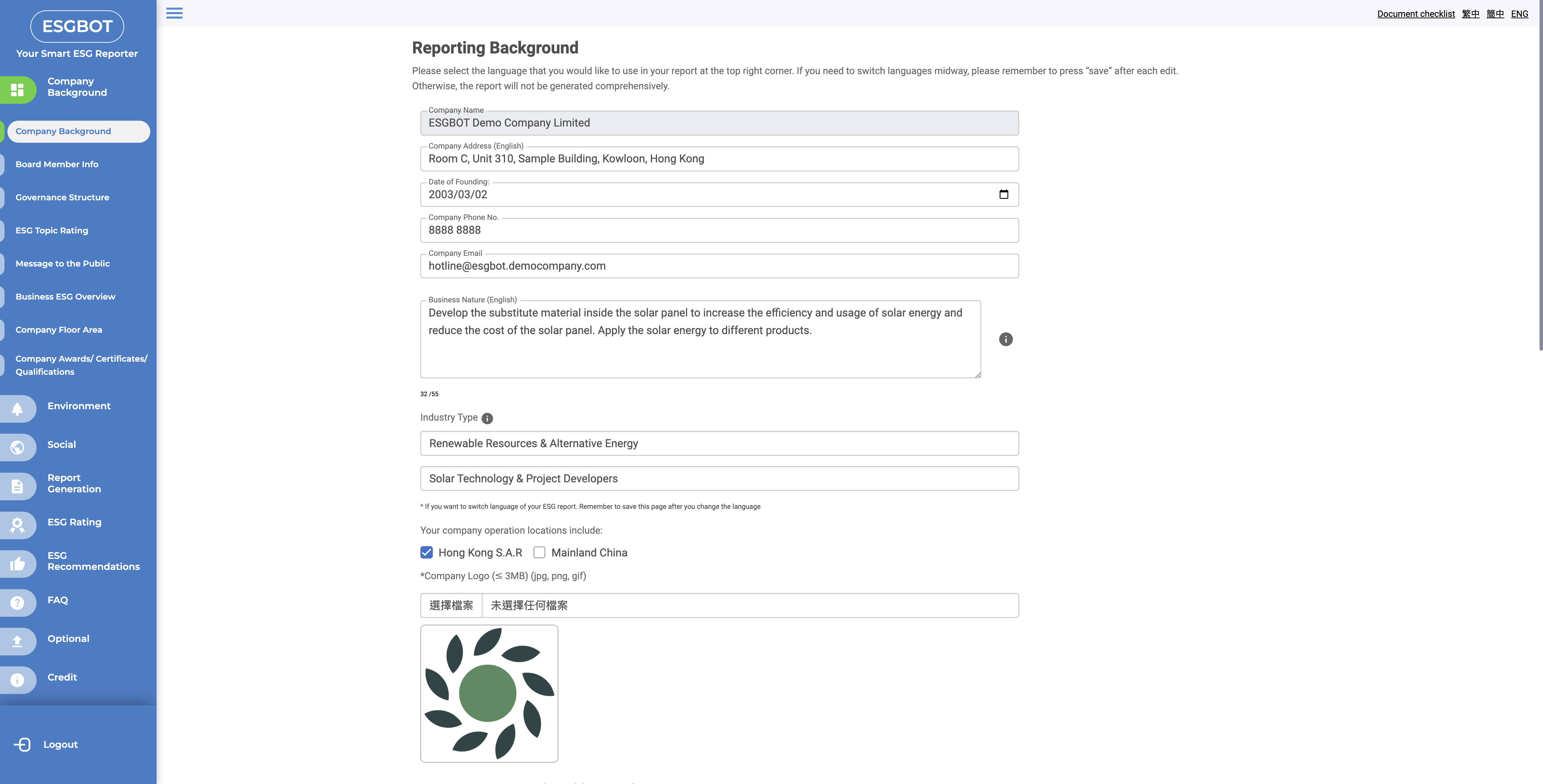Click info icon next to Industry Type

coord(487,419)
